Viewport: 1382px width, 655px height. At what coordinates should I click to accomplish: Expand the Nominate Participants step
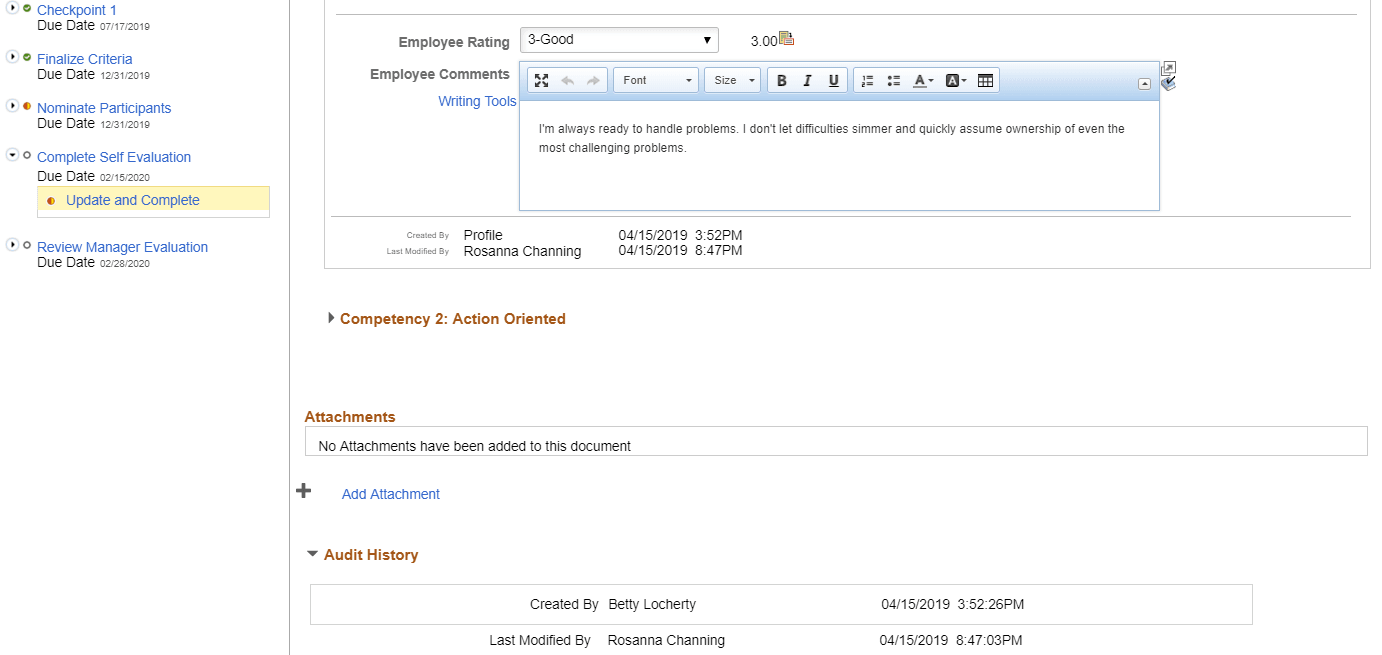coord(12,106)
